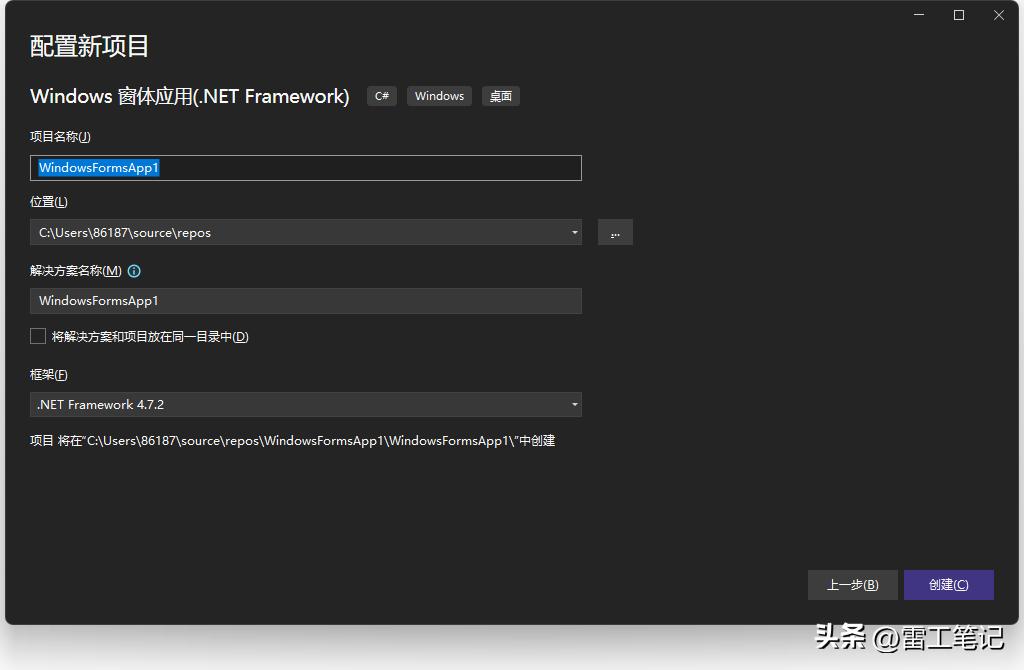Toggle the same-directory checkbox off
Viewport: 1024px width, 670px height.
pos(38,336)
